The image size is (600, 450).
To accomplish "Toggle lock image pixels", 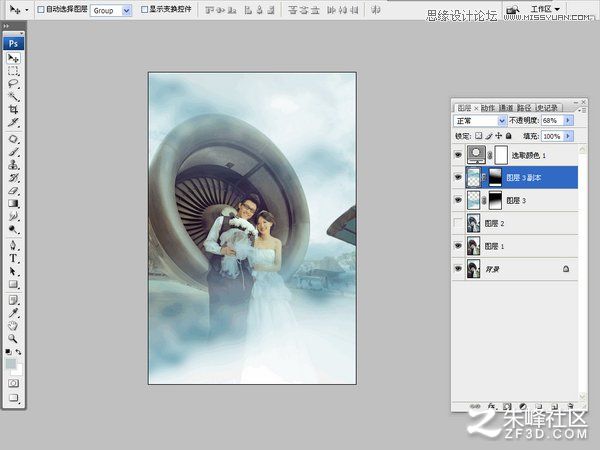I will point(489,136).
